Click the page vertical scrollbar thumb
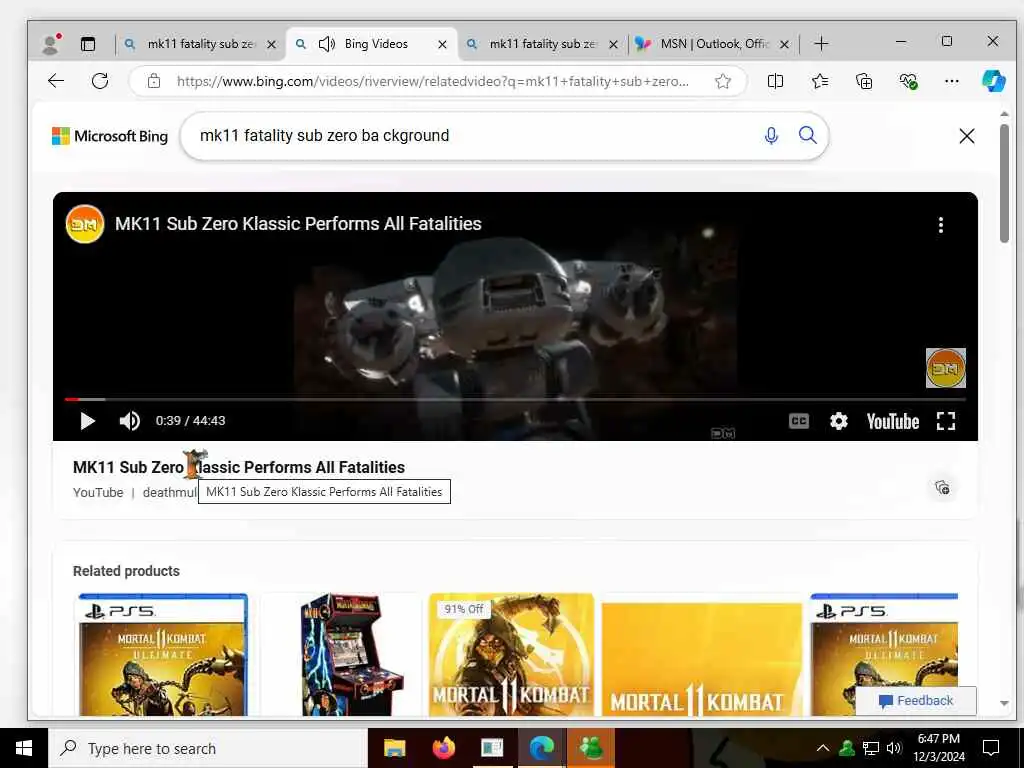Image resolution: width=1024 pixels, height=768 pixels. 1004,183
